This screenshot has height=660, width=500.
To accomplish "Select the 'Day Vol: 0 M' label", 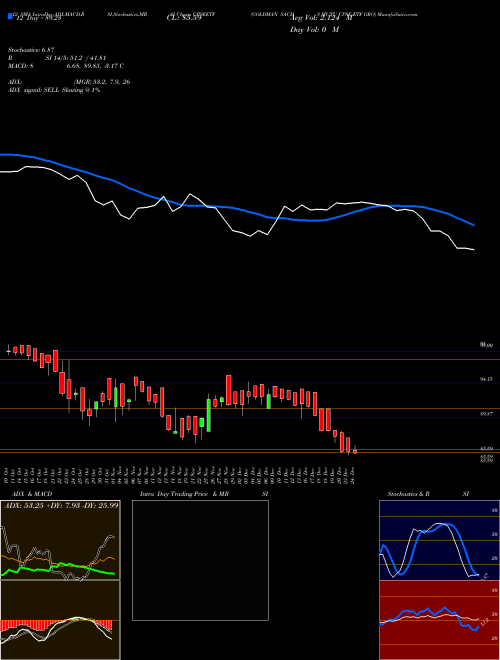I will (x=314, y=30).
